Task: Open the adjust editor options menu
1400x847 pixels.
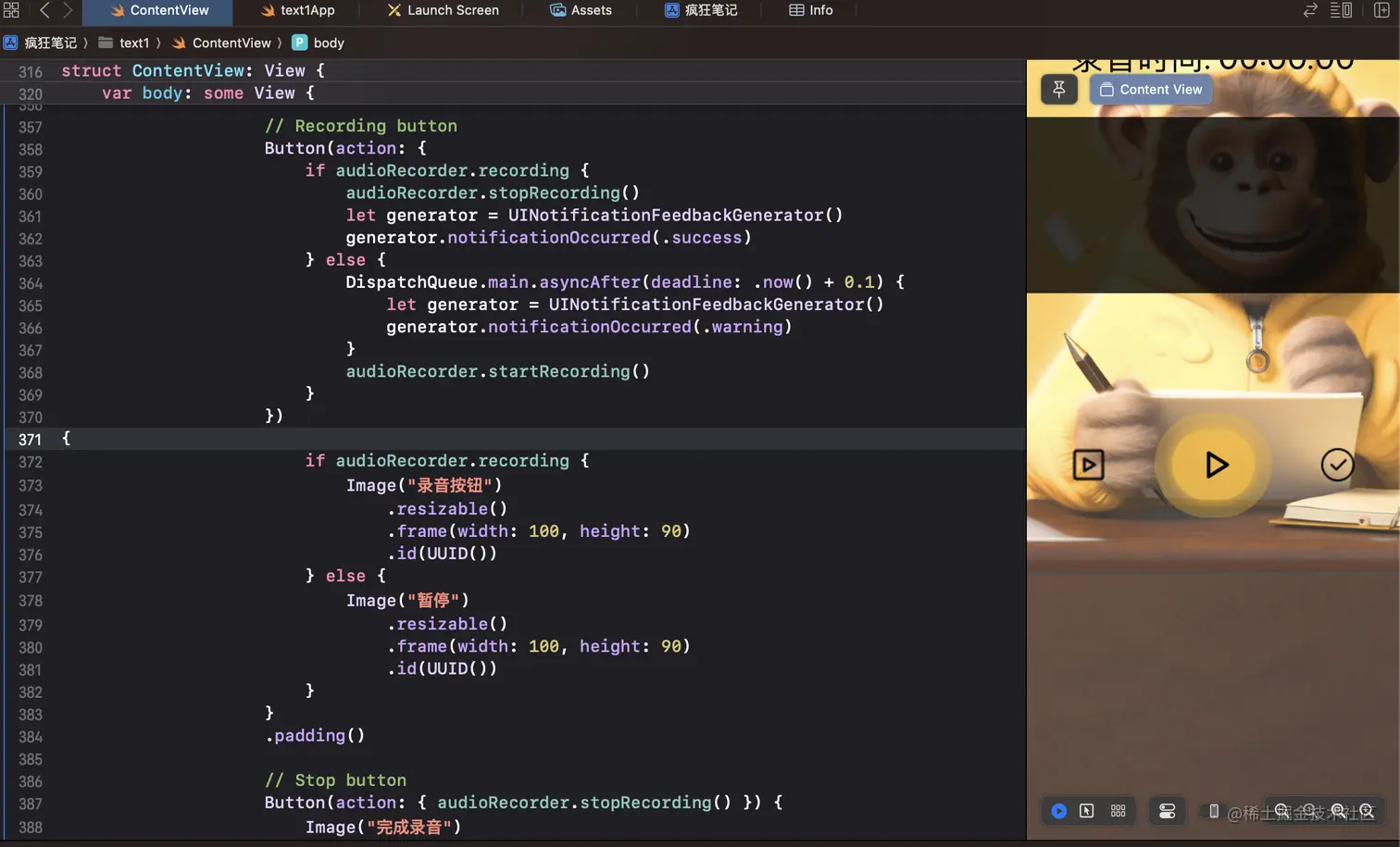Action: point(1341,10)
